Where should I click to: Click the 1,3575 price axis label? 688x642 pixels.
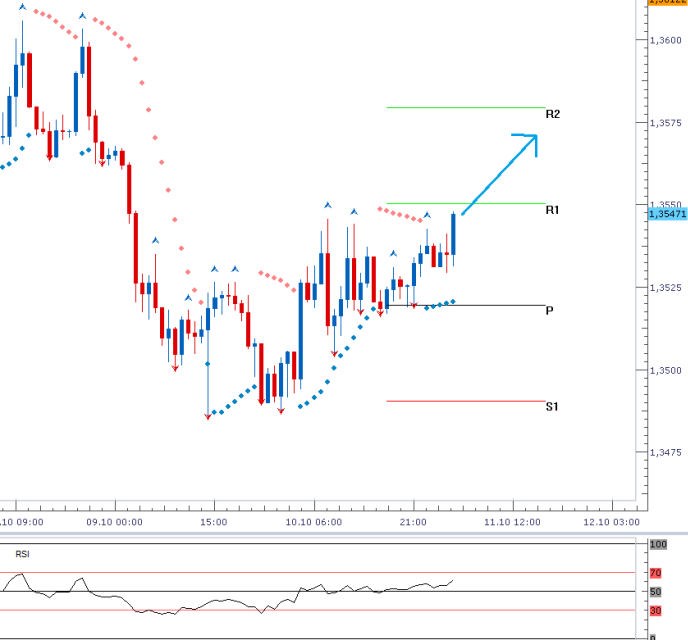pos(666,123)
